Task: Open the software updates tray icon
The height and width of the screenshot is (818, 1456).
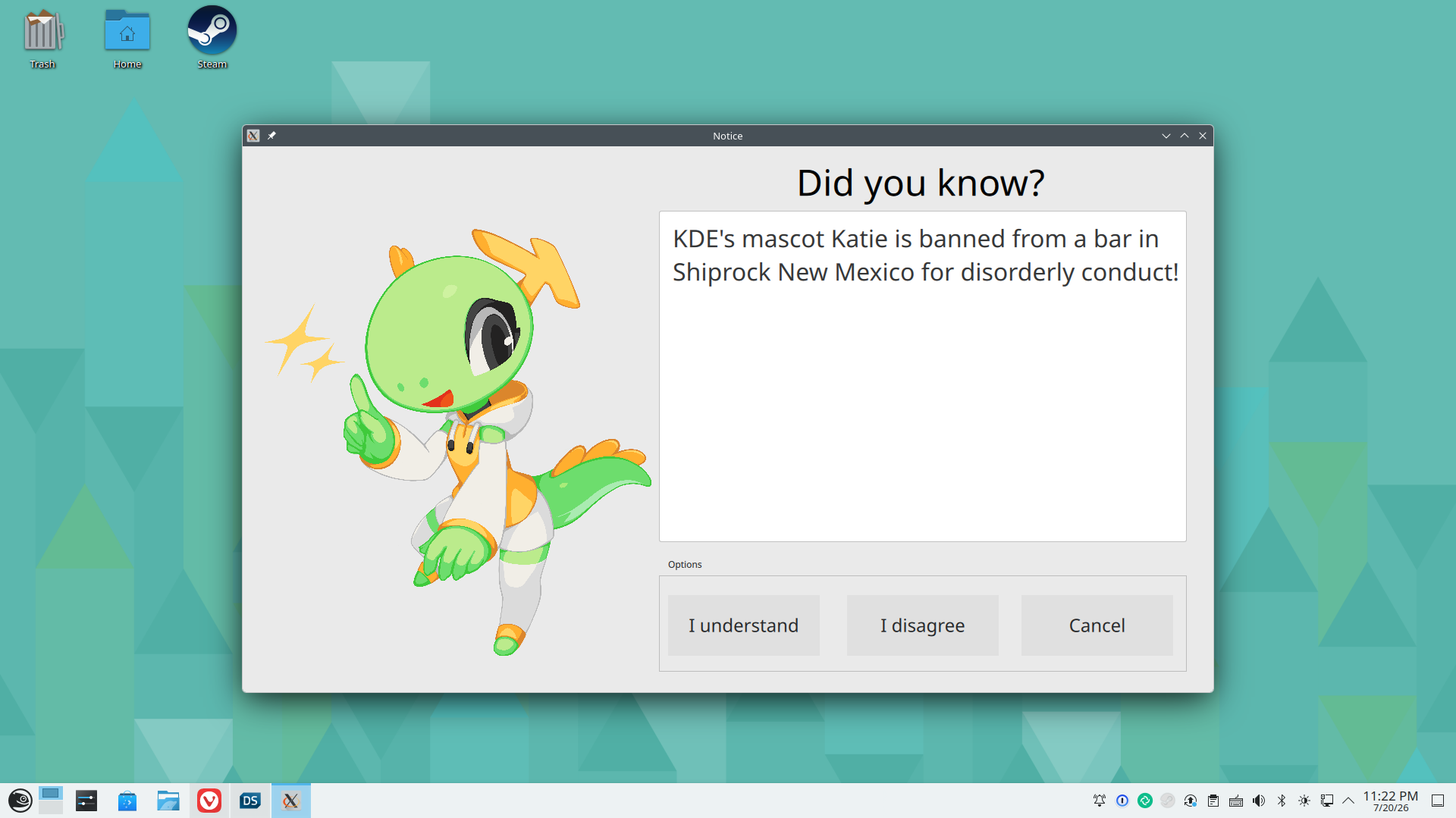Action: [1191, 801]
